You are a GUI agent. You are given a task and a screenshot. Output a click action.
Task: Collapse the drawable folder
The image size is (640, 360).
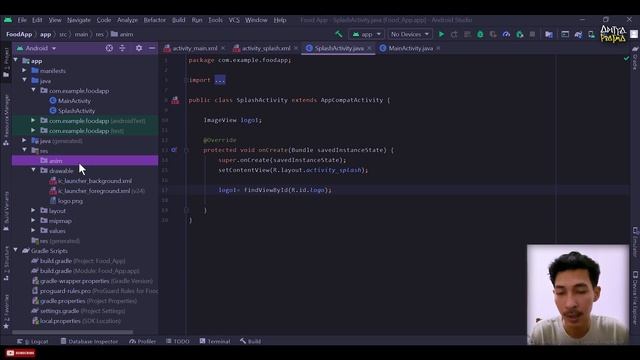coord(33,170)
